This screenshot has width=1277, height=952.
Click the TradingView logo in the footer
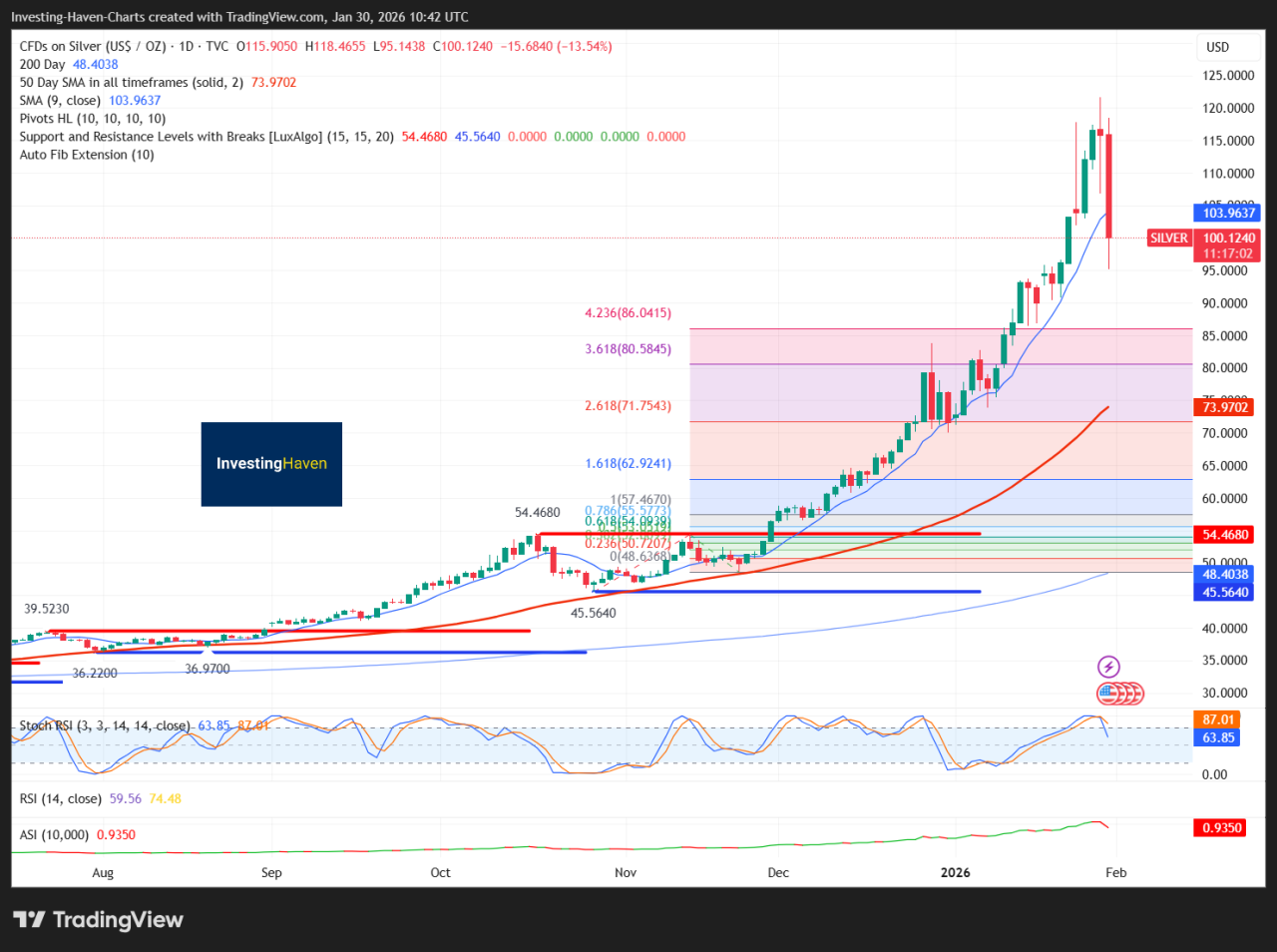97,919
